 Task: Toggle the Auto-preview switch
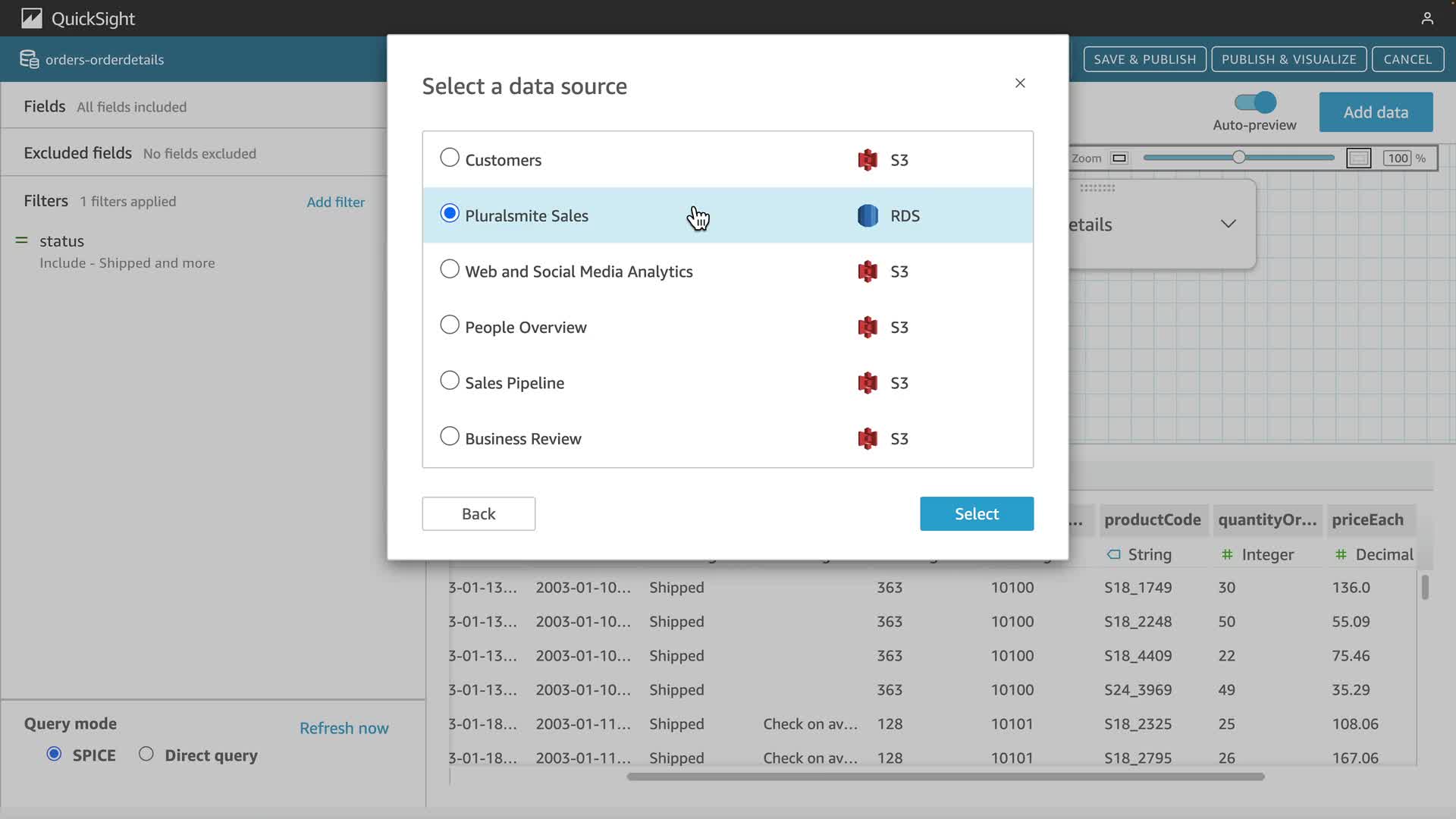[x=1255, y=102]
